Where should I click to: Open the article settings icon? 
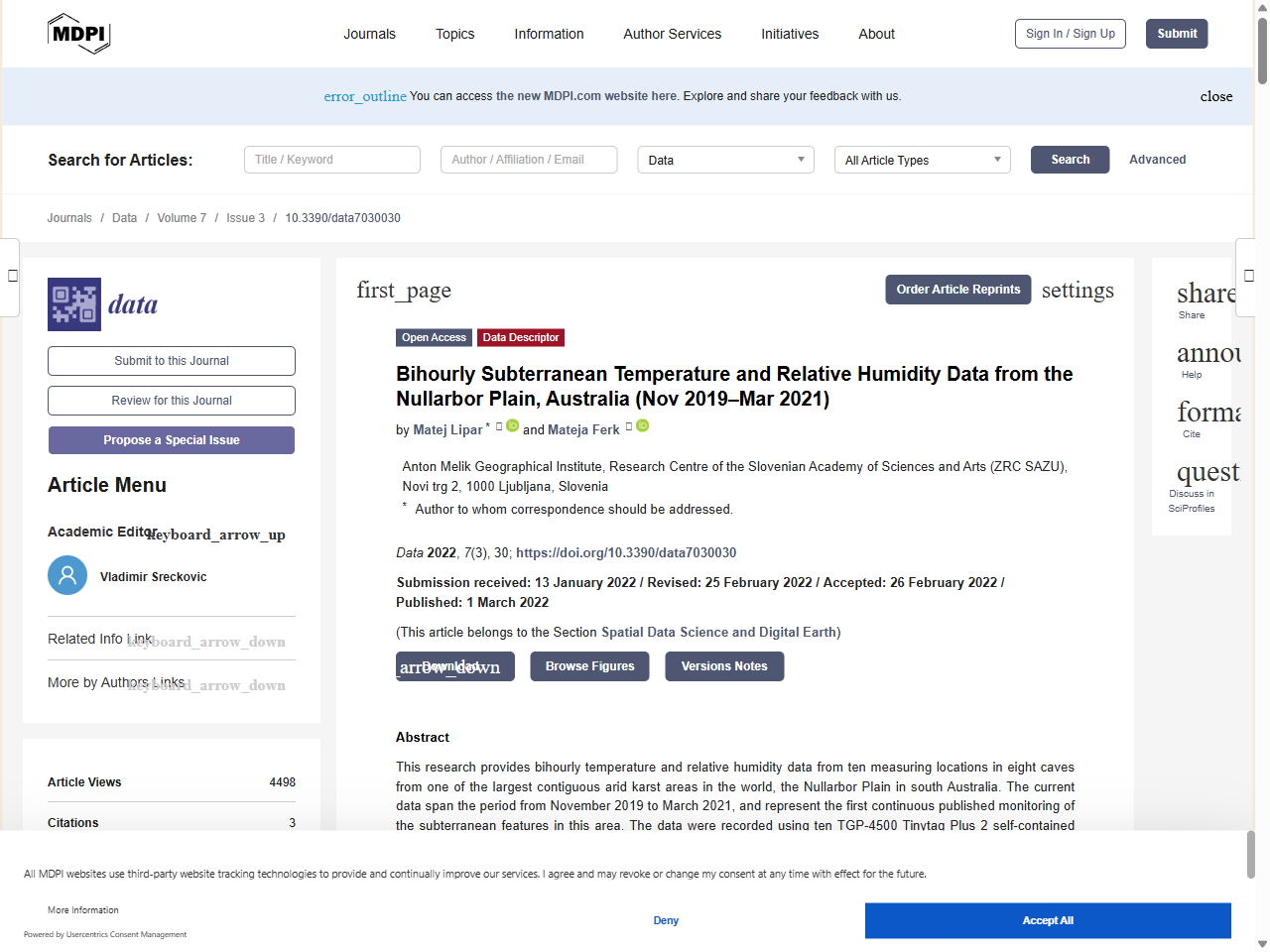tap(1077, 291)
